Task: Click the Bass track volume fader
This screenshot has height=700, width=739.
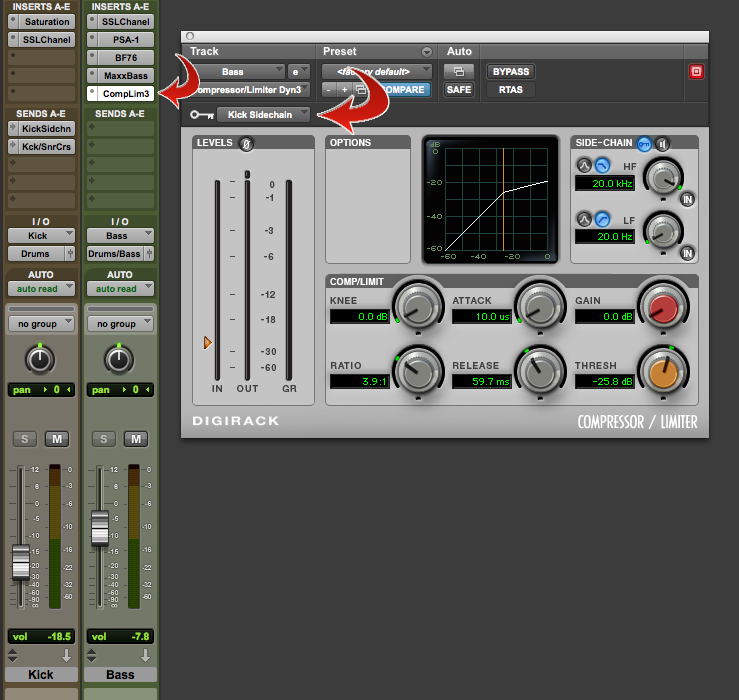Action: click(99, 527)
